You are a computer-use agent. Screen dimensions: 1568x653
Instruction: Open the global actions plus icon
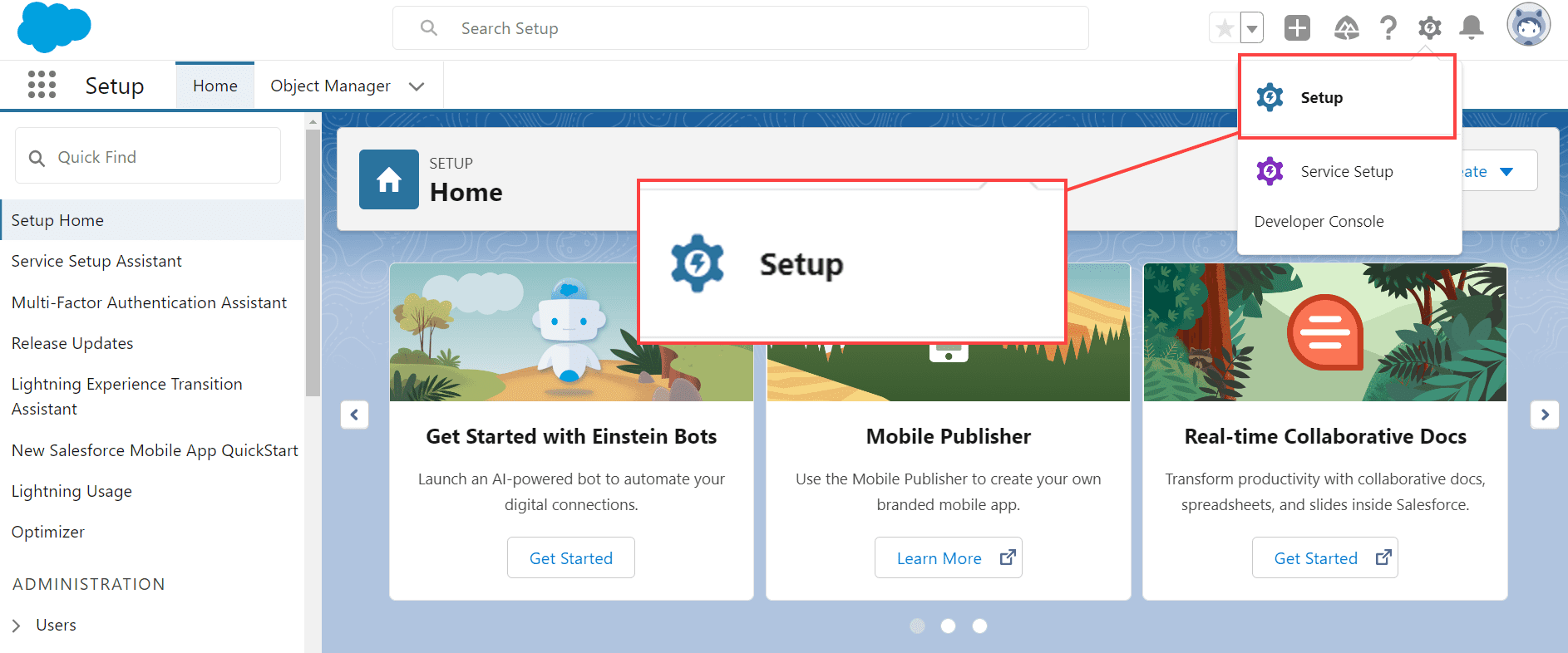(x=1297, y=28)
